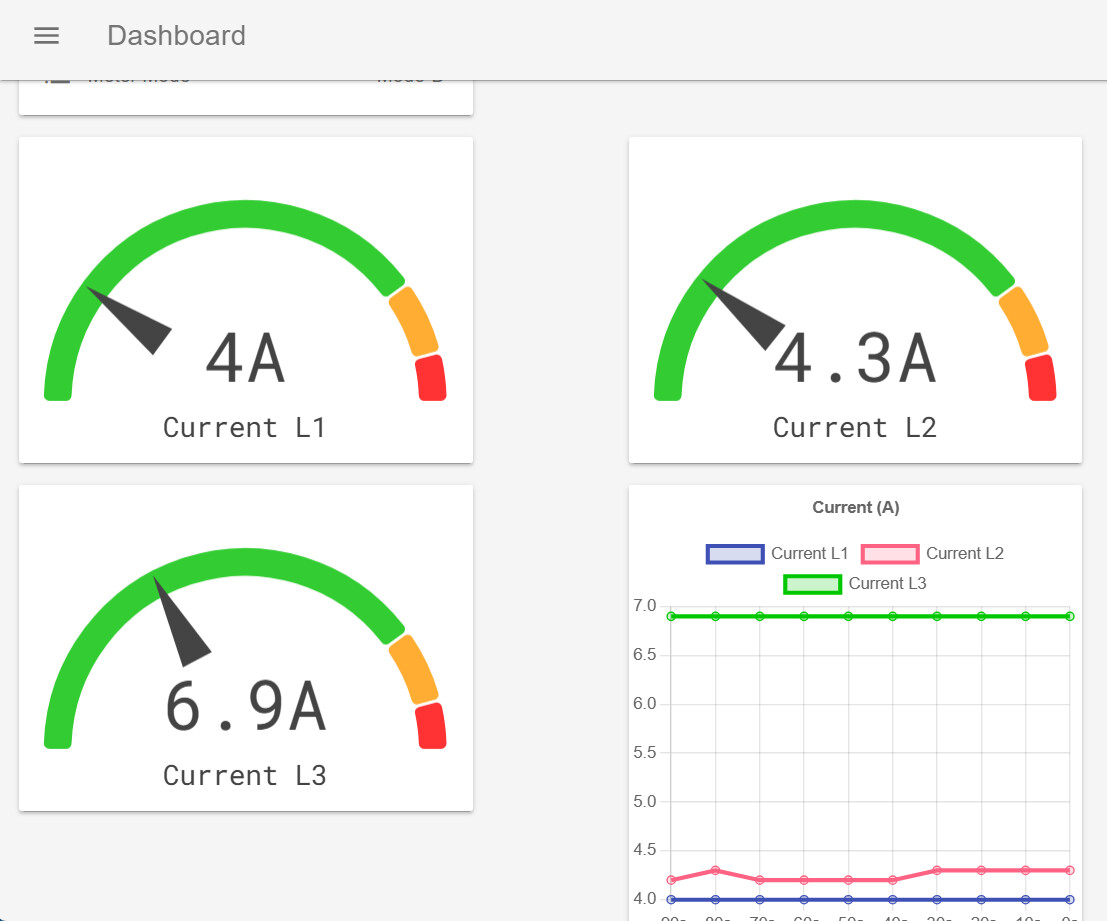Click the Current (A) chart title
The height and width of the screenshot is (921, 1107).
pos(855,508)
